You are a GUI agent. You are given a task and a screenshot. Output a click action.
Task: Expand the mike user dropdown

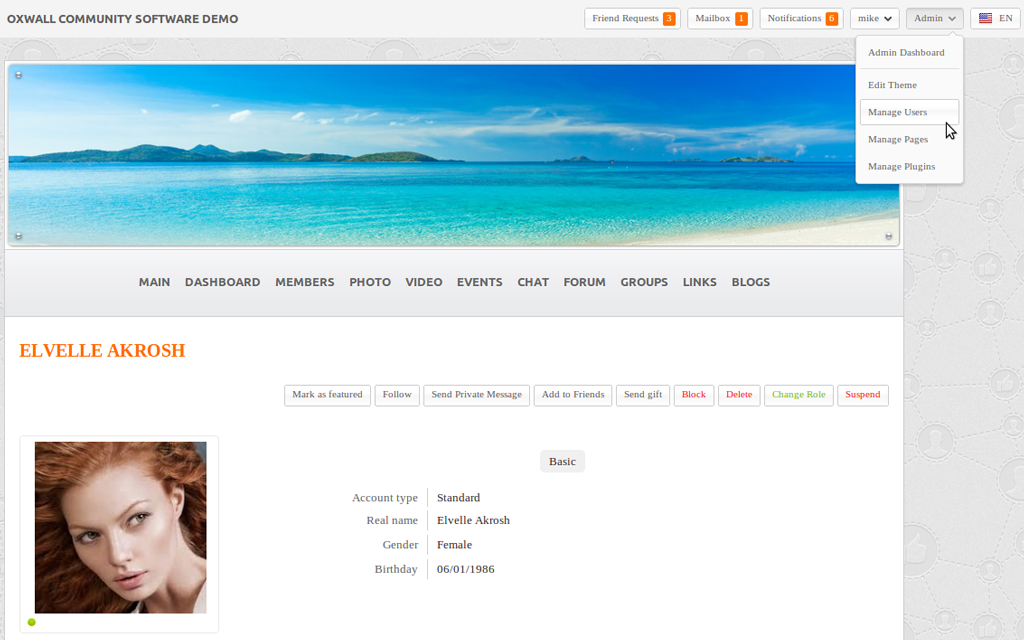[874, 19]
